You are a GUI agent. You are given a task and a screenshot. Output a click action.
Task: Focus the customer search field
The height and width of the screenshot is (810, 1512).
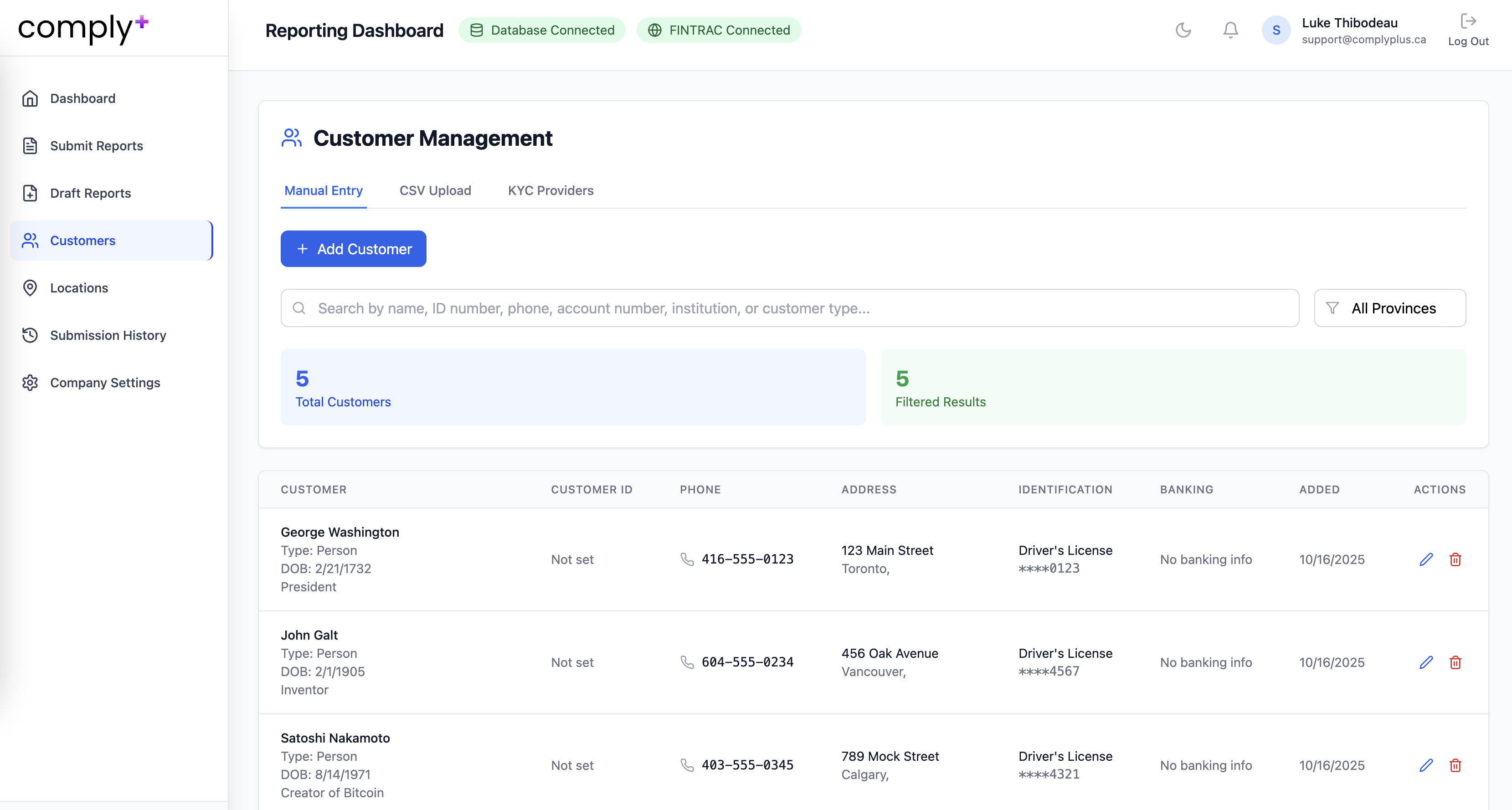pos(789,308)
